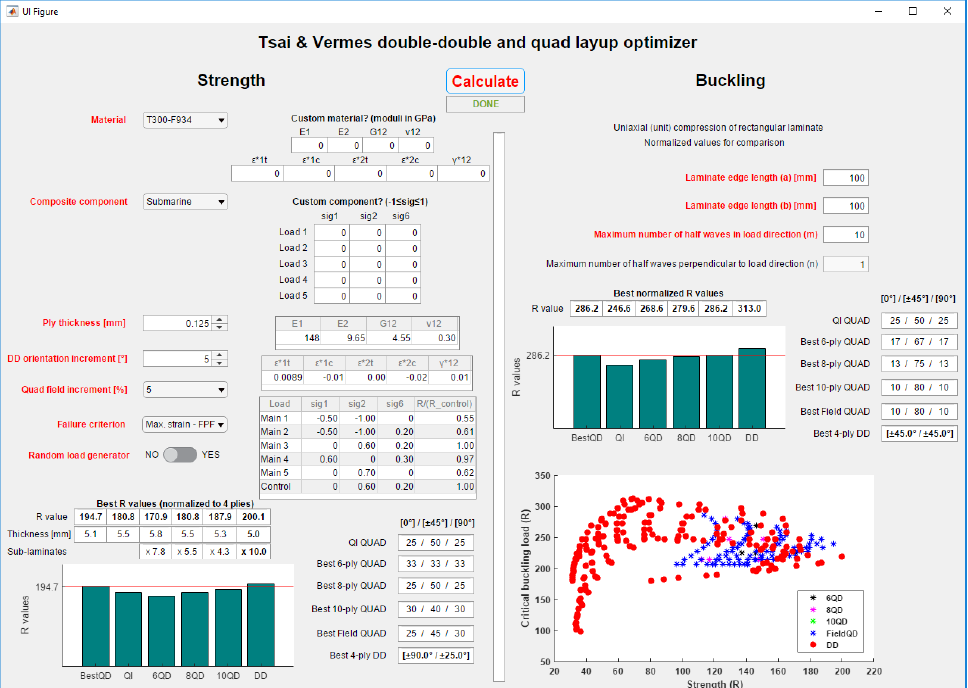
Task: Open the Composite component dropdown showing Submarine
Action: [185, 201]
